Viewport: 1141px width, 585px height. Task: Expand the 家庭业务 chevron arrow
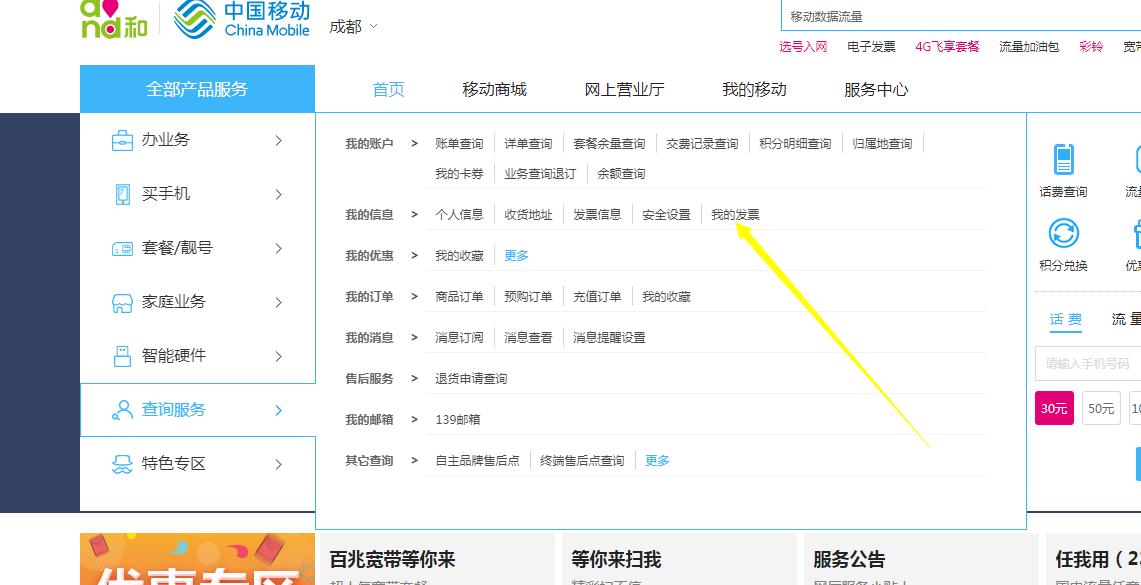[279, 303]
